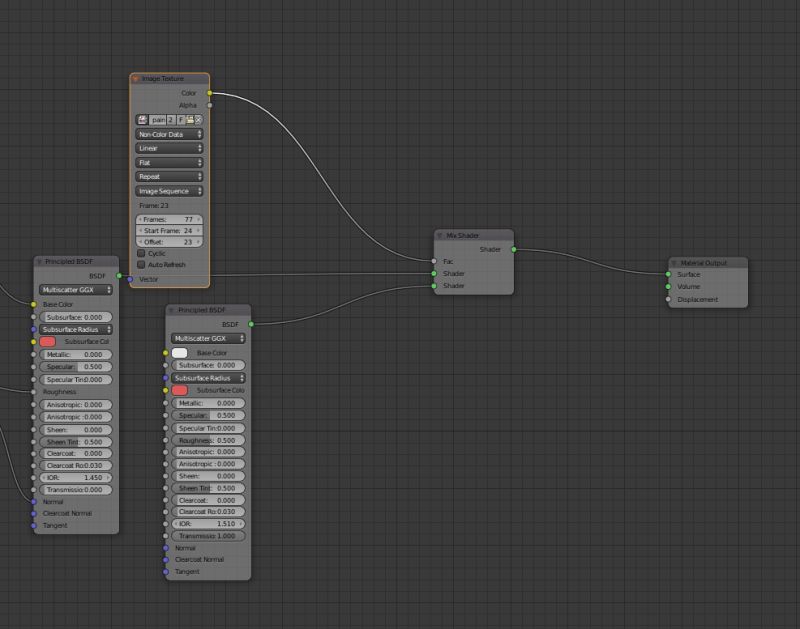The height and width of the screenshot is (629, 800).
Task: Unlink the image using the X icon
Action: point(198,119)
